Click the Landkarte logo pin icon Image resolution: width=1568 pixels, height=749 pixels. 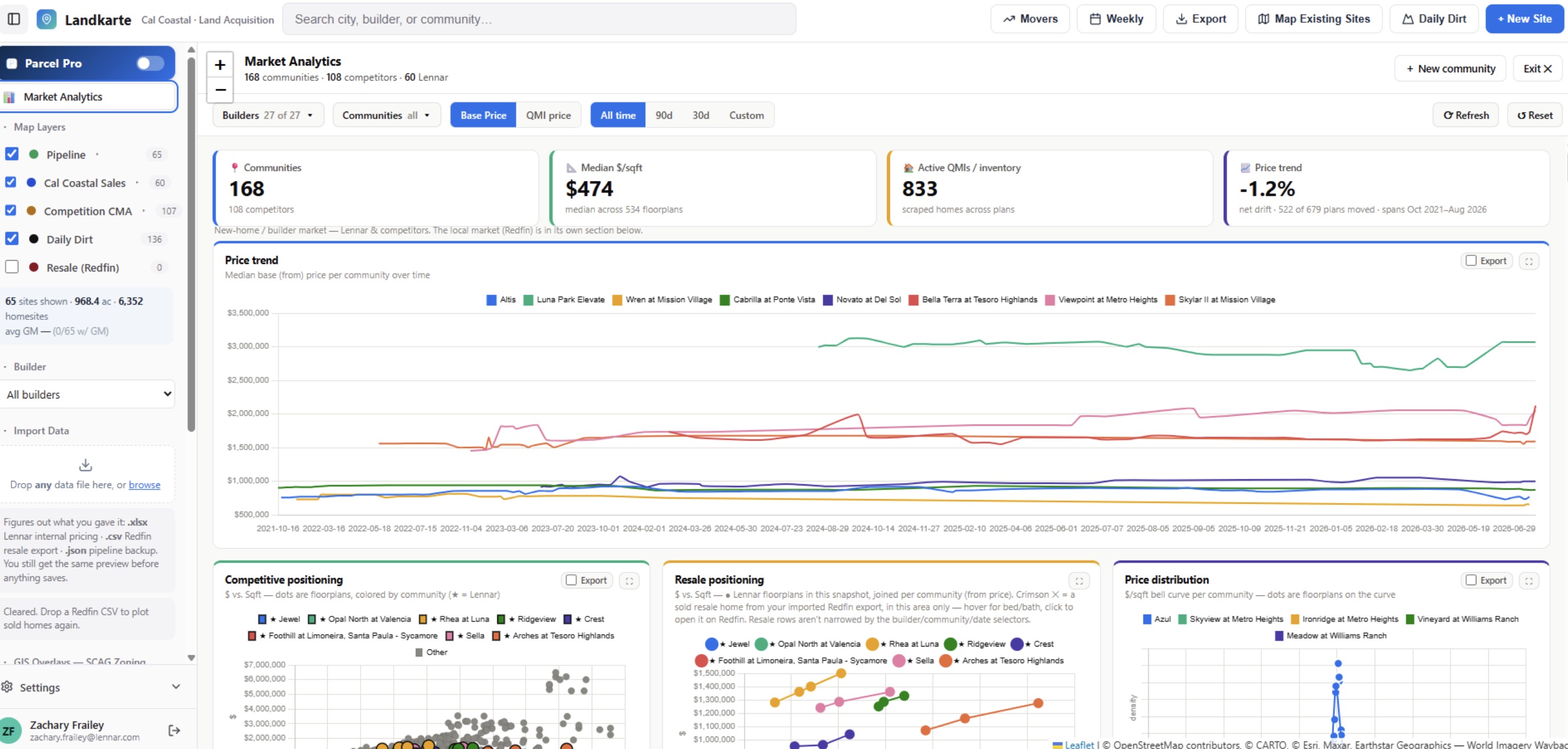47,19
